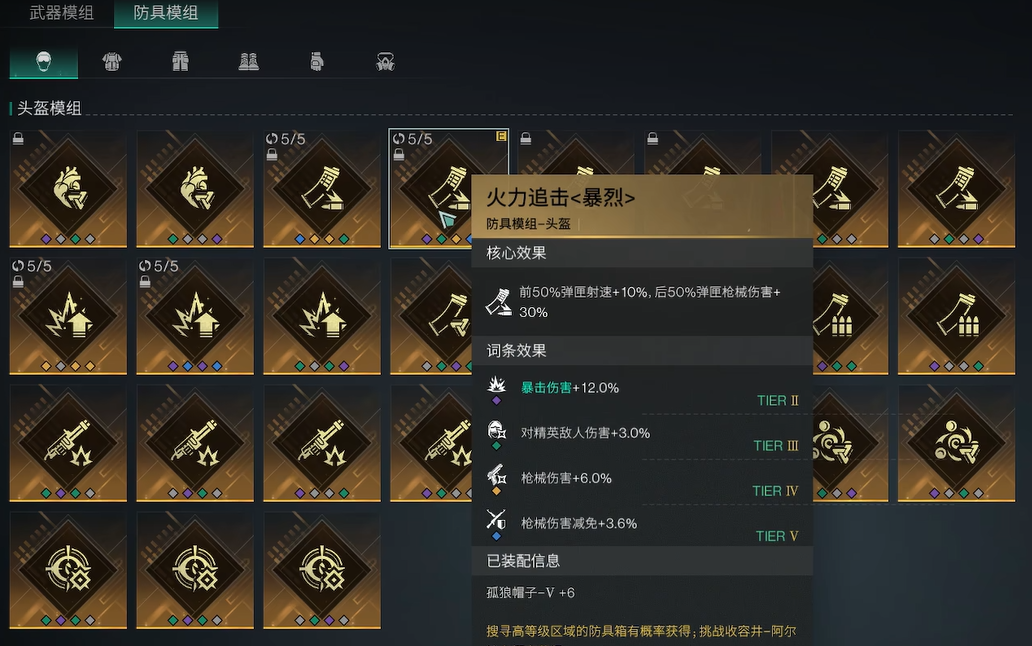Click the 枪械伤害+6.0% TIER IV attribute row
Screen dimensions: 1032x646
(642, 482)
